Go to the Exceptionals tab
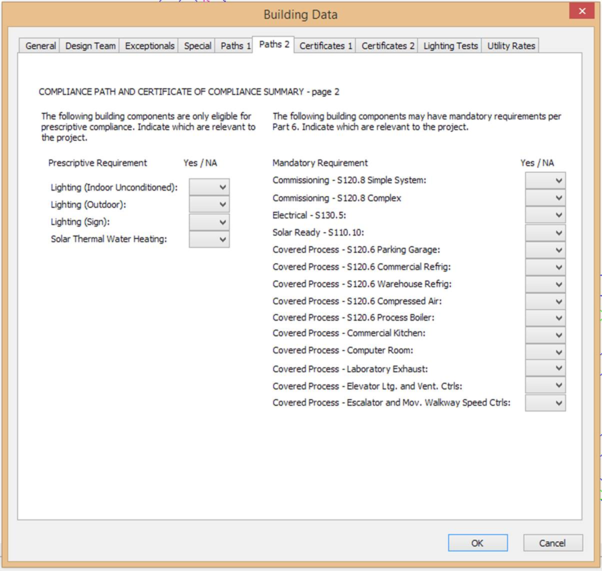 coord(150,46)
